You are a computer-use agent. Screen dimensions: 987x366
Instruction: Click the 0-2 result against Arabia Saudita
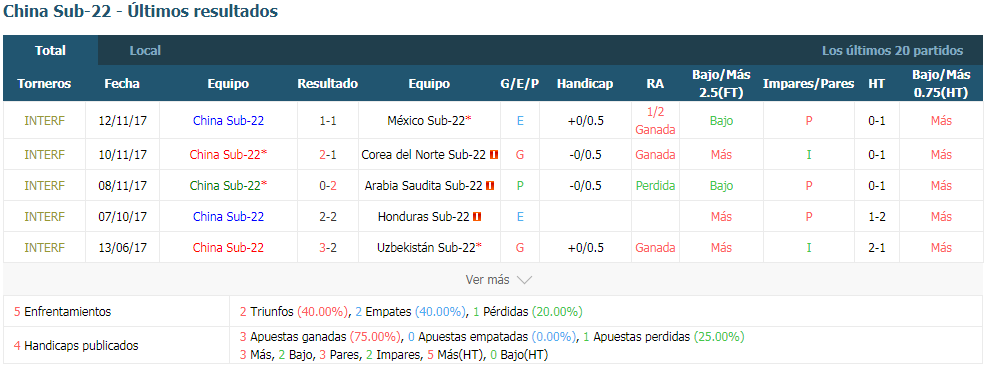[x=328, y=186]
